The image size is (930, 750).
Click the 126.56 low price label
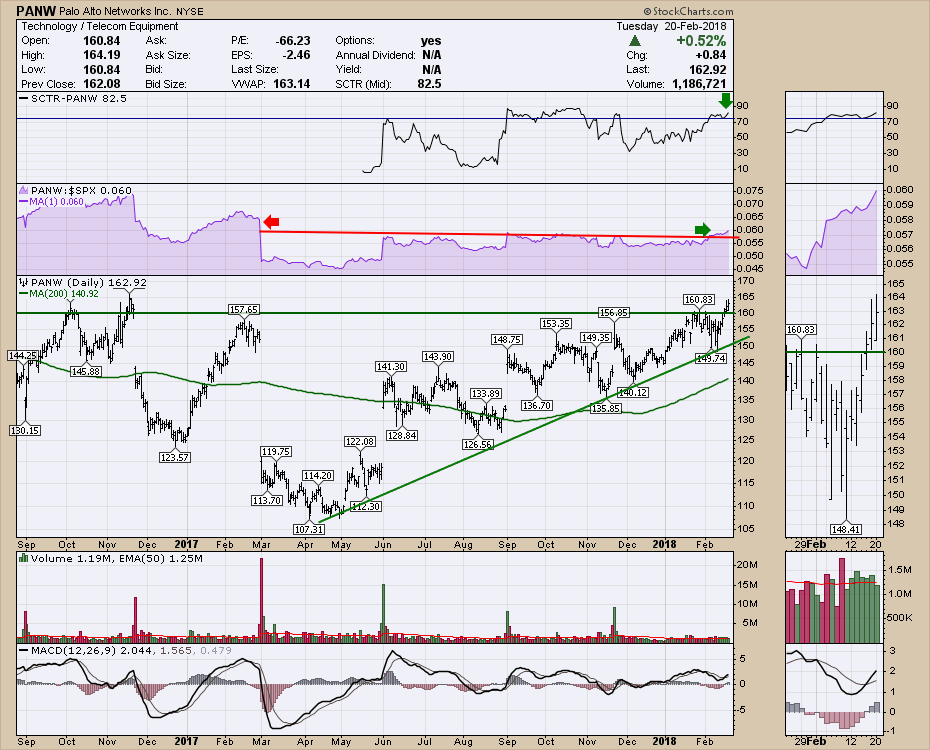477,444
